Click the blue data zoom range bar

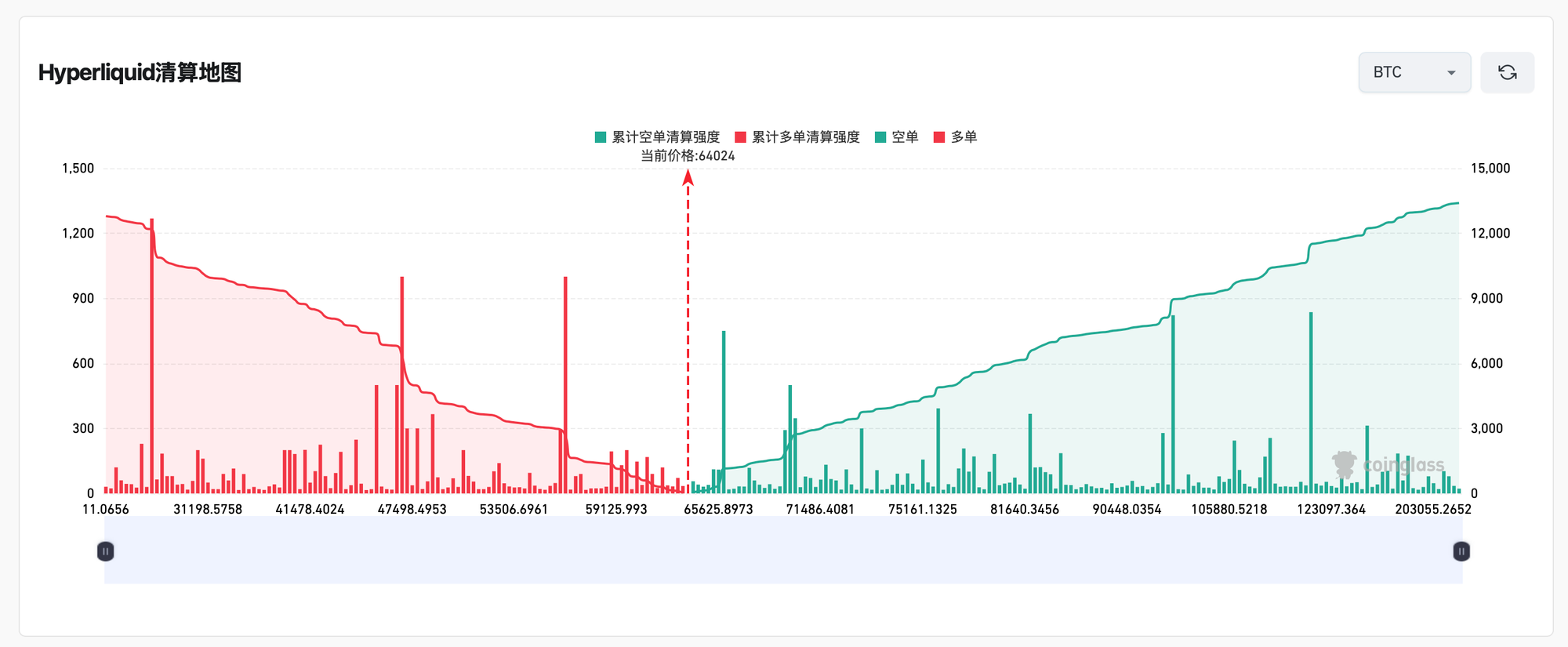click(x=783, y=550)
